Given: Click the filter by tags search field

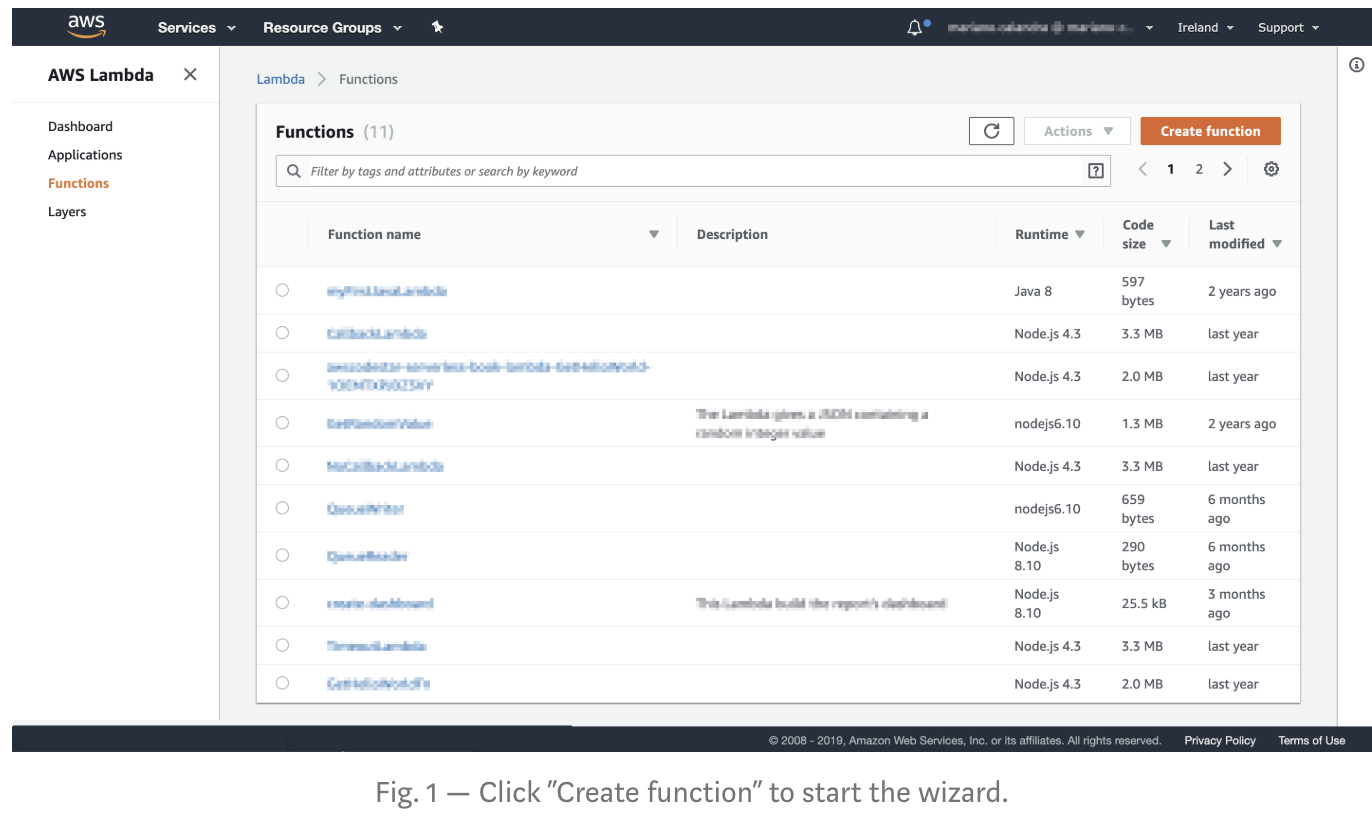Looking at the screenshot, I should pyautogui.click(x=693, y=171).
